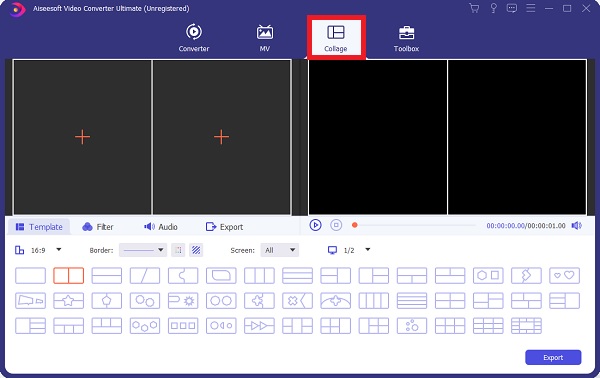Image resolution: width=600 pixels, height=378 pixels.
Task: Select the arch with cross template
Action: [x=336, y=301]
